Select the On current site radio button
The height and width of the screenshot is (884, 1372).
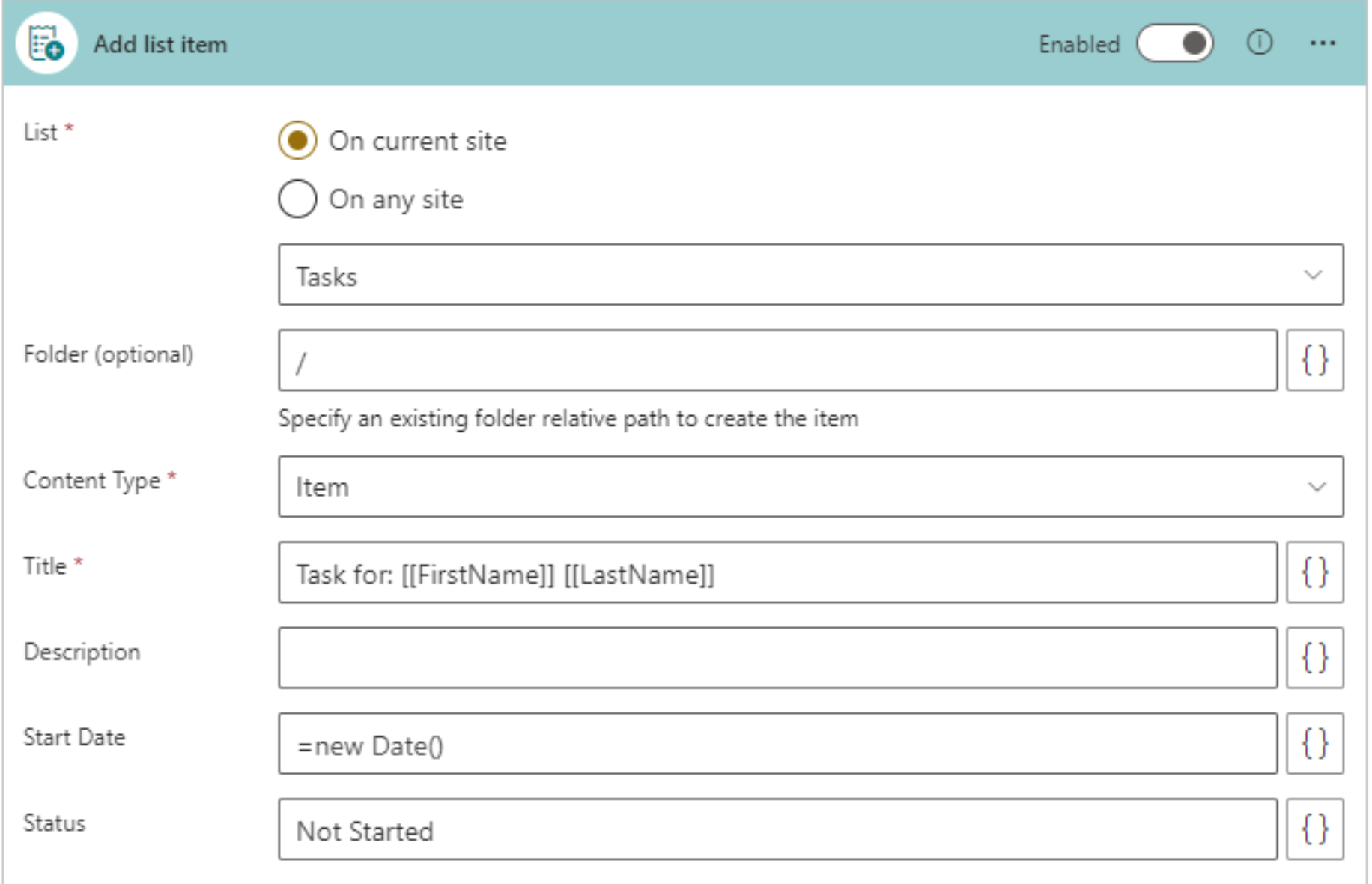(297, 141)
